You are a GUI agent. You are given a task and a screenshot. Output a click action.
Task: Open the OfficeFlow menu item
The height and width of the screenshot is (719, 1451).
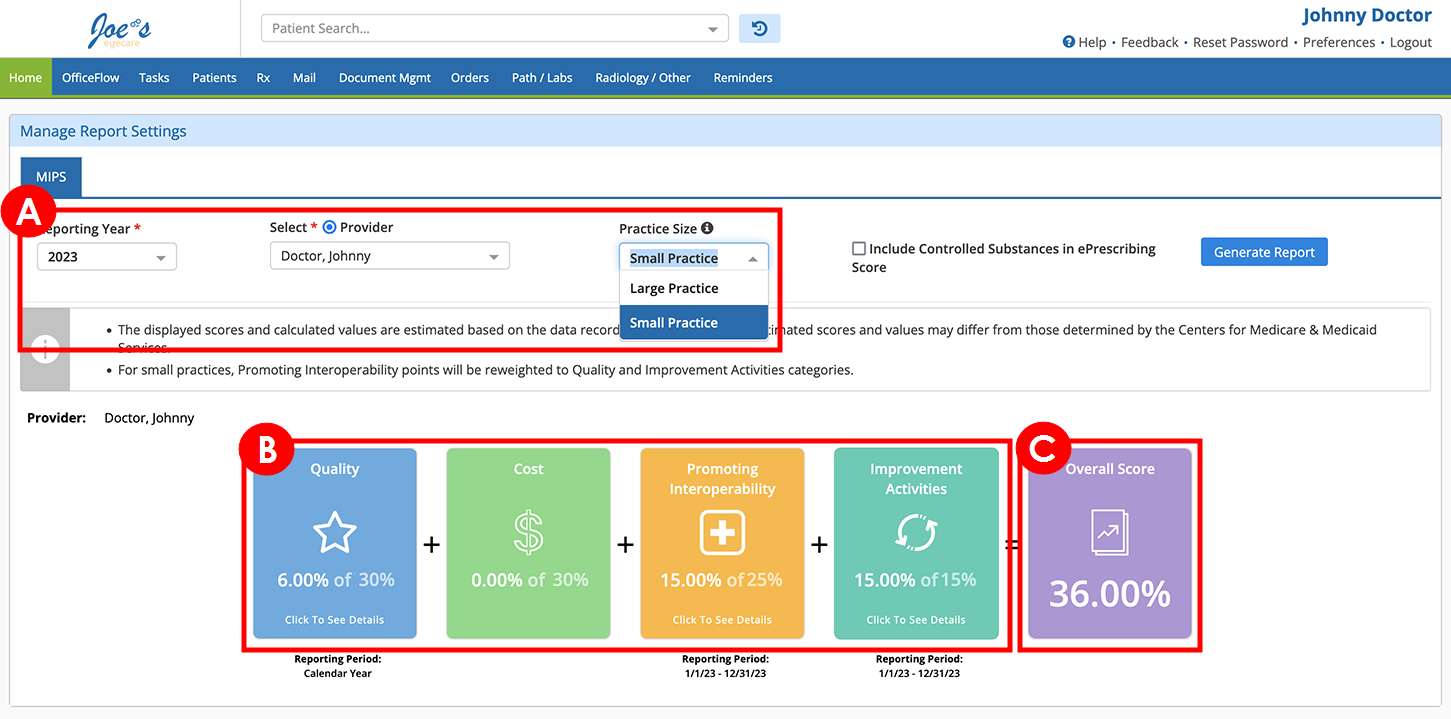90,78
